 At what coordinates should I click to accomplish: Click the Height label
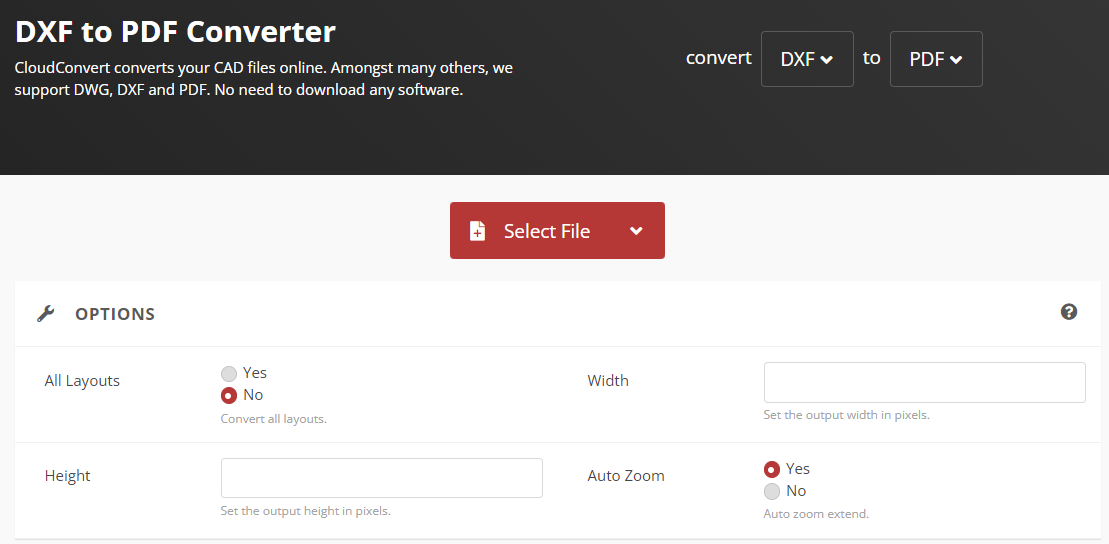pos(67,475)
